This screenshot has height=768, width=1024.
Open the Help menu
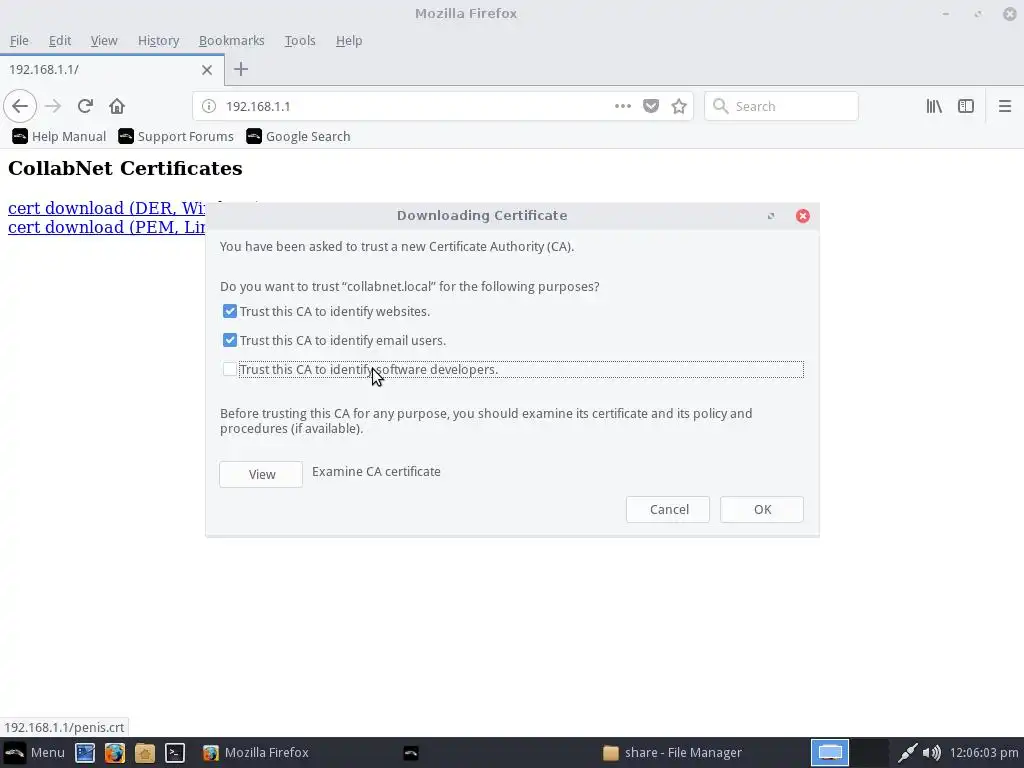349,40
